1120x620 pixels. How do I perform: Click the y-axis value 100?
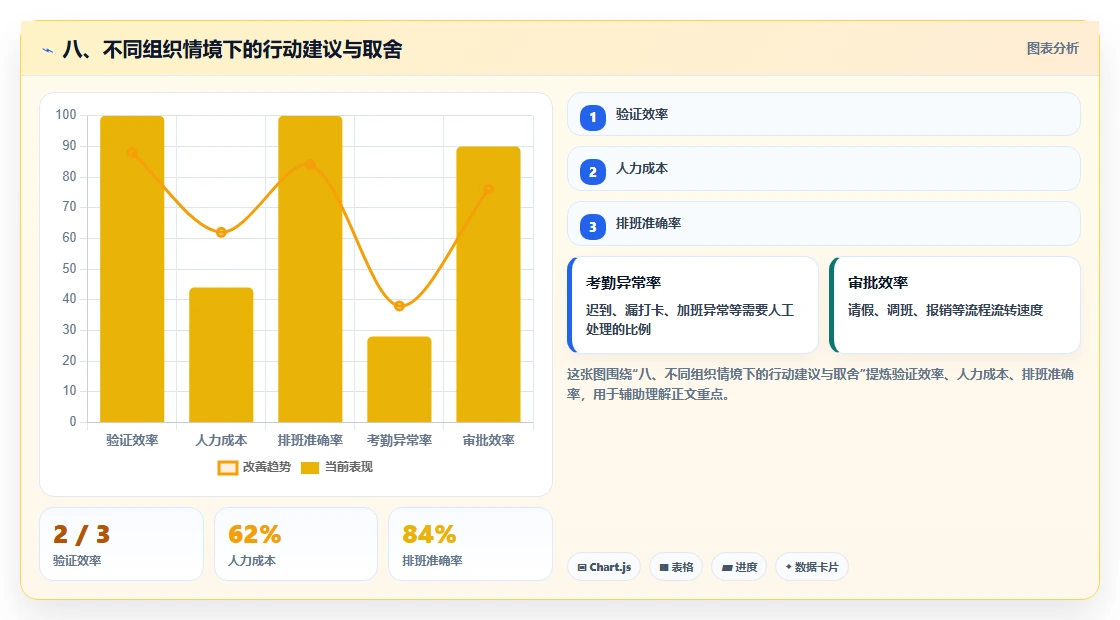[66, 114]
